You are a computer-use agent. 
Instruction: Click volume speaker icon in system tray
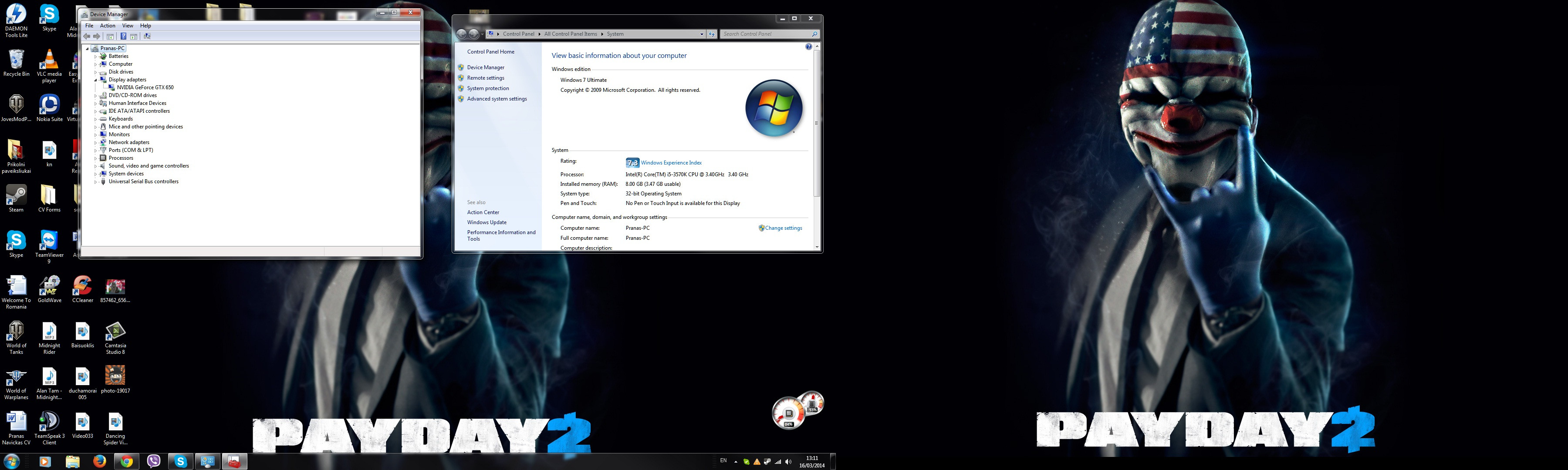[789, 462]
